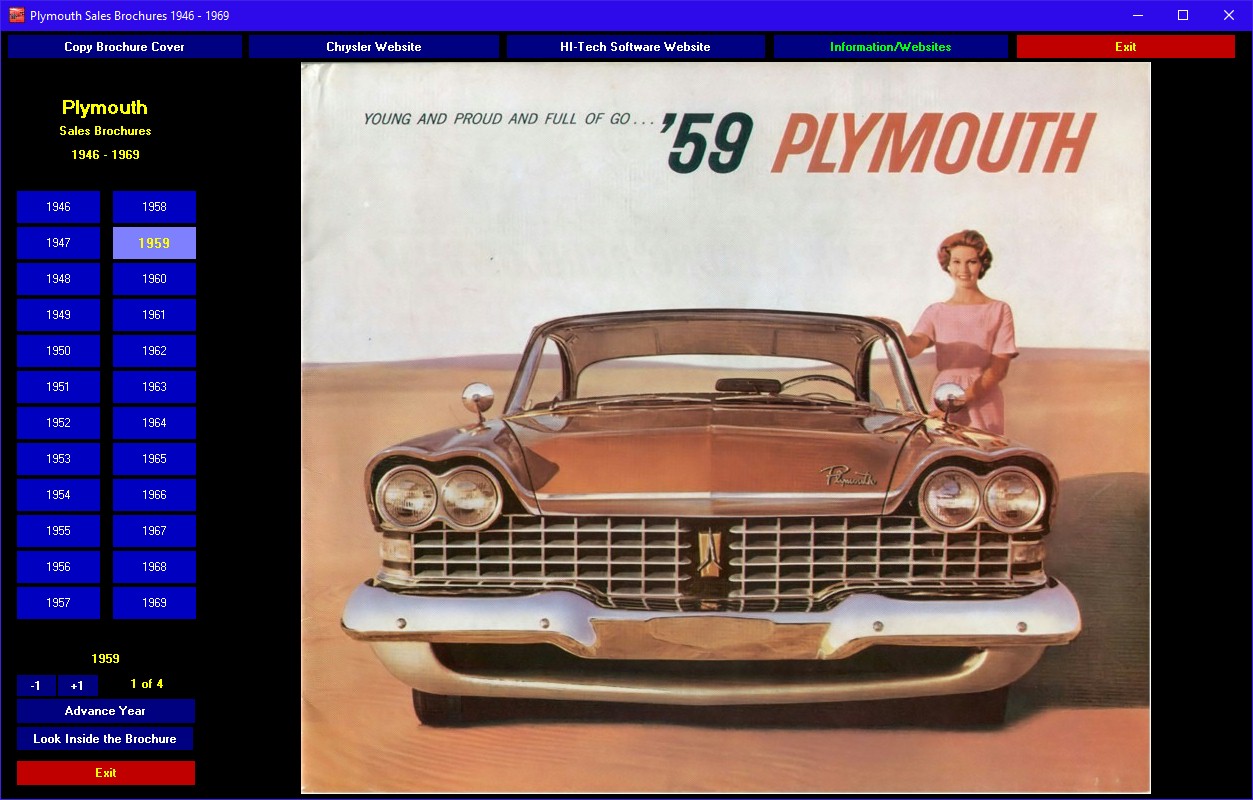Select the 1961 year button

tap(154, 315)
